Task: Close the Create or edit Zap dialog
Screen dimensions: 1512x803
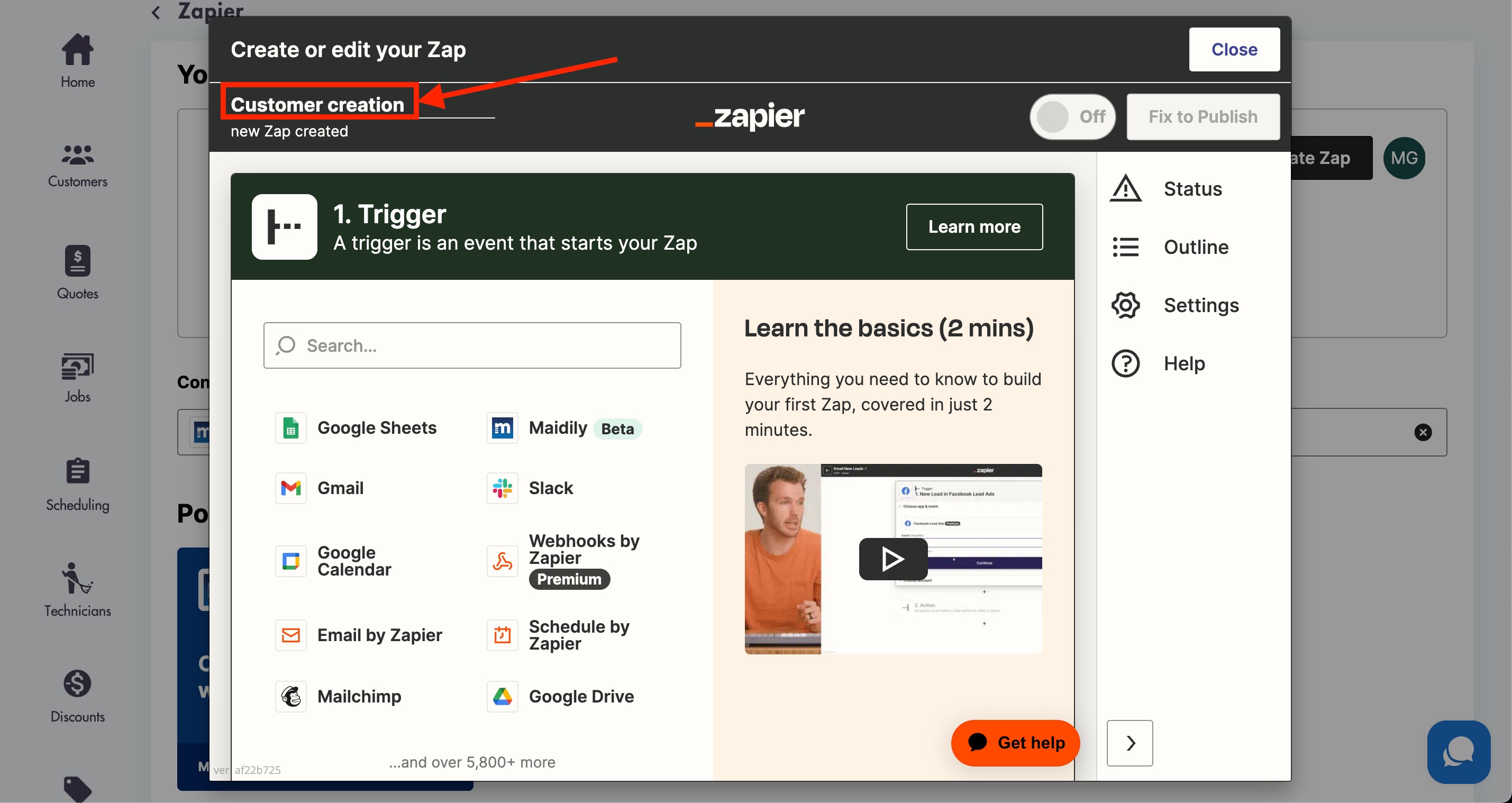Action: click(1234, 49)
